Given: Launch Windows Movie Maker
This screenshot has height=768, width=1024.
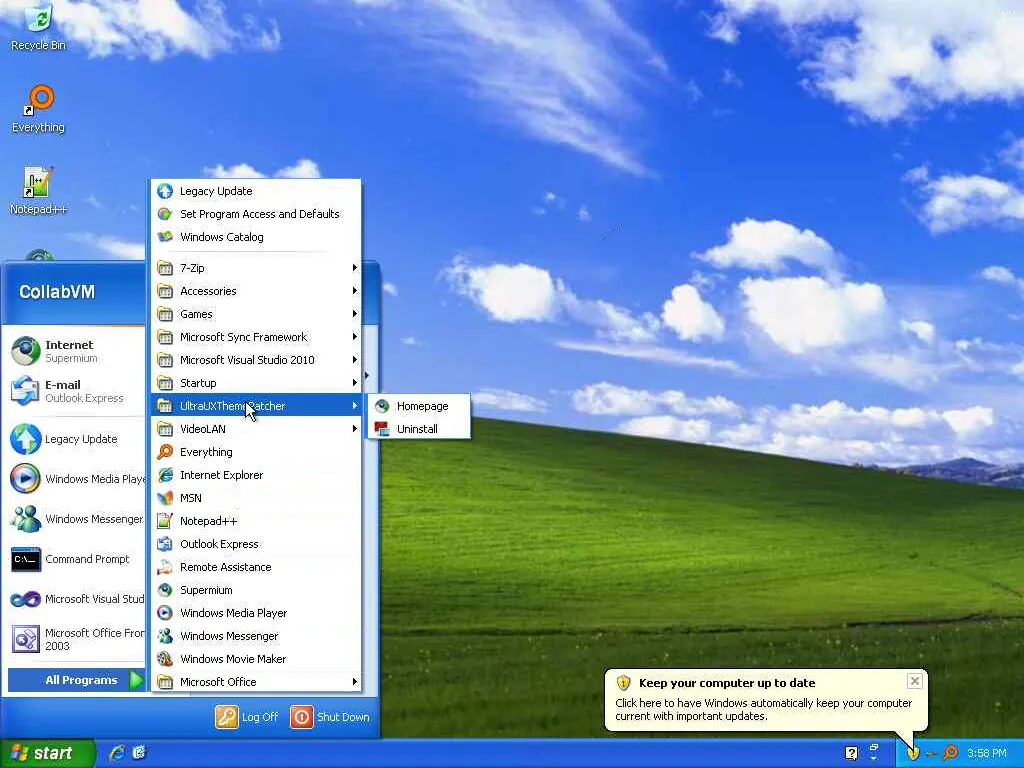Looking at the screenshot, I should (256, 658).
